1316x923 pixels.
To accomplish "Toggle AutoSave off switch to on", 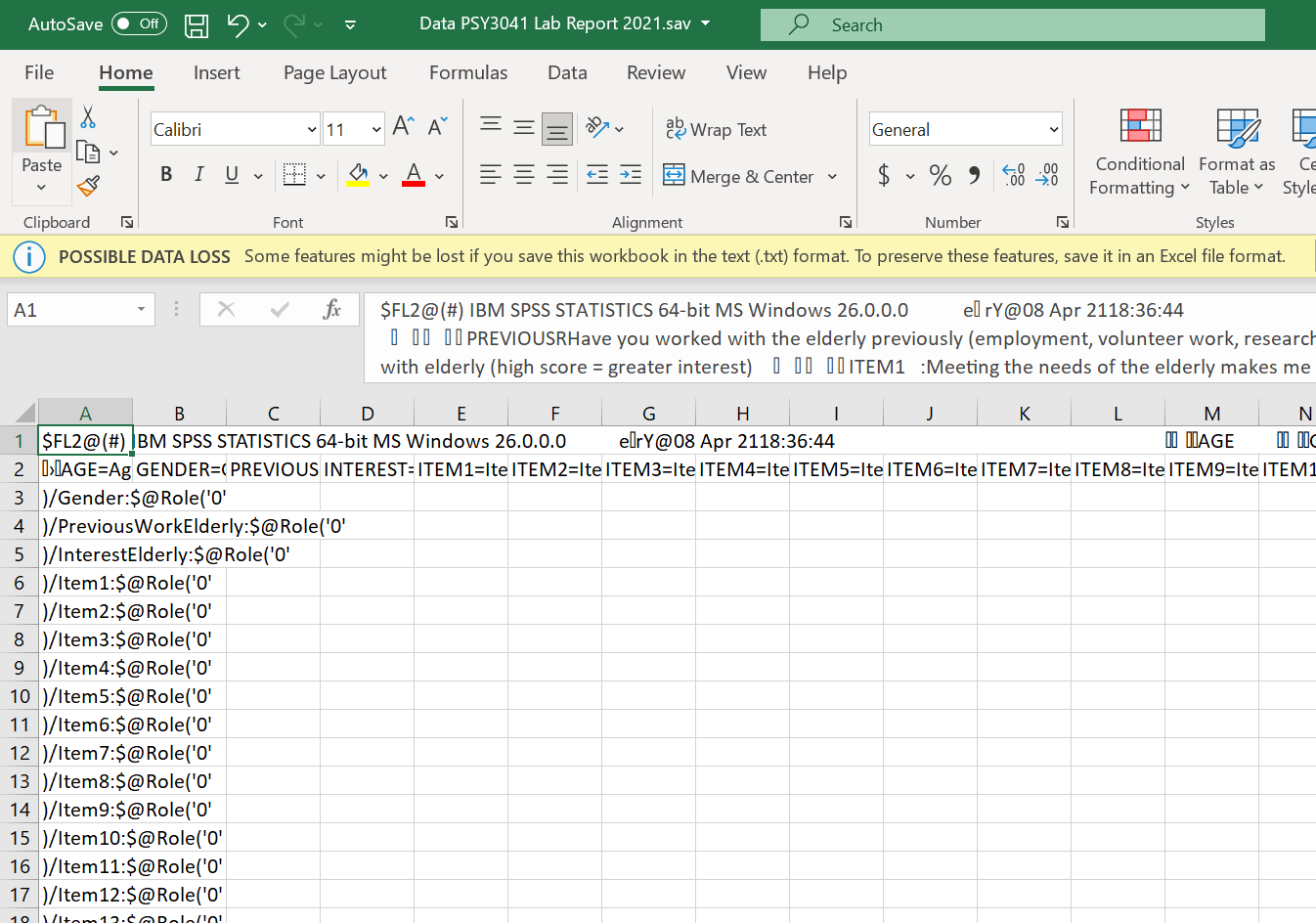I will [139, 23].
